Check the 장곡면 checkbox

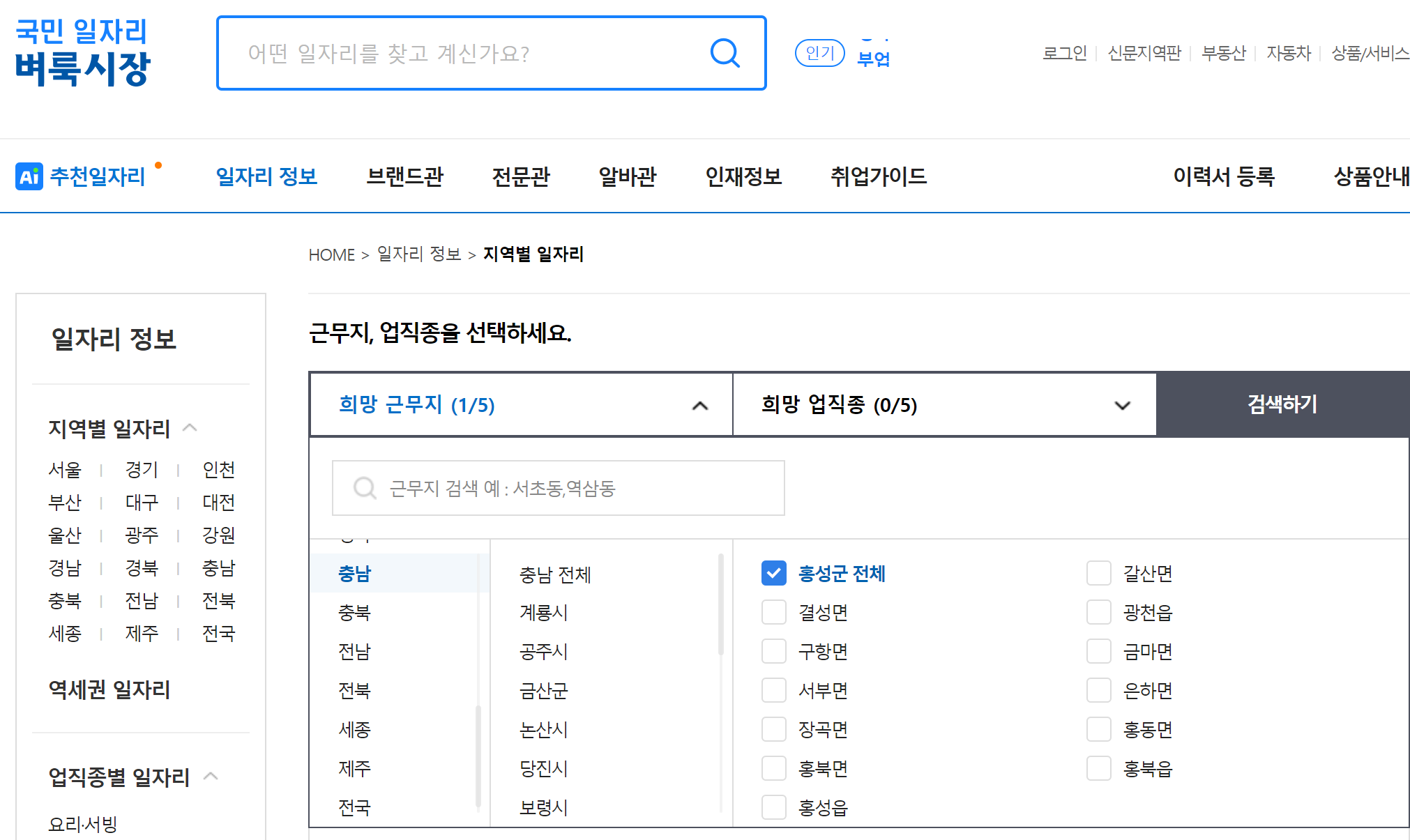[774, 729]
